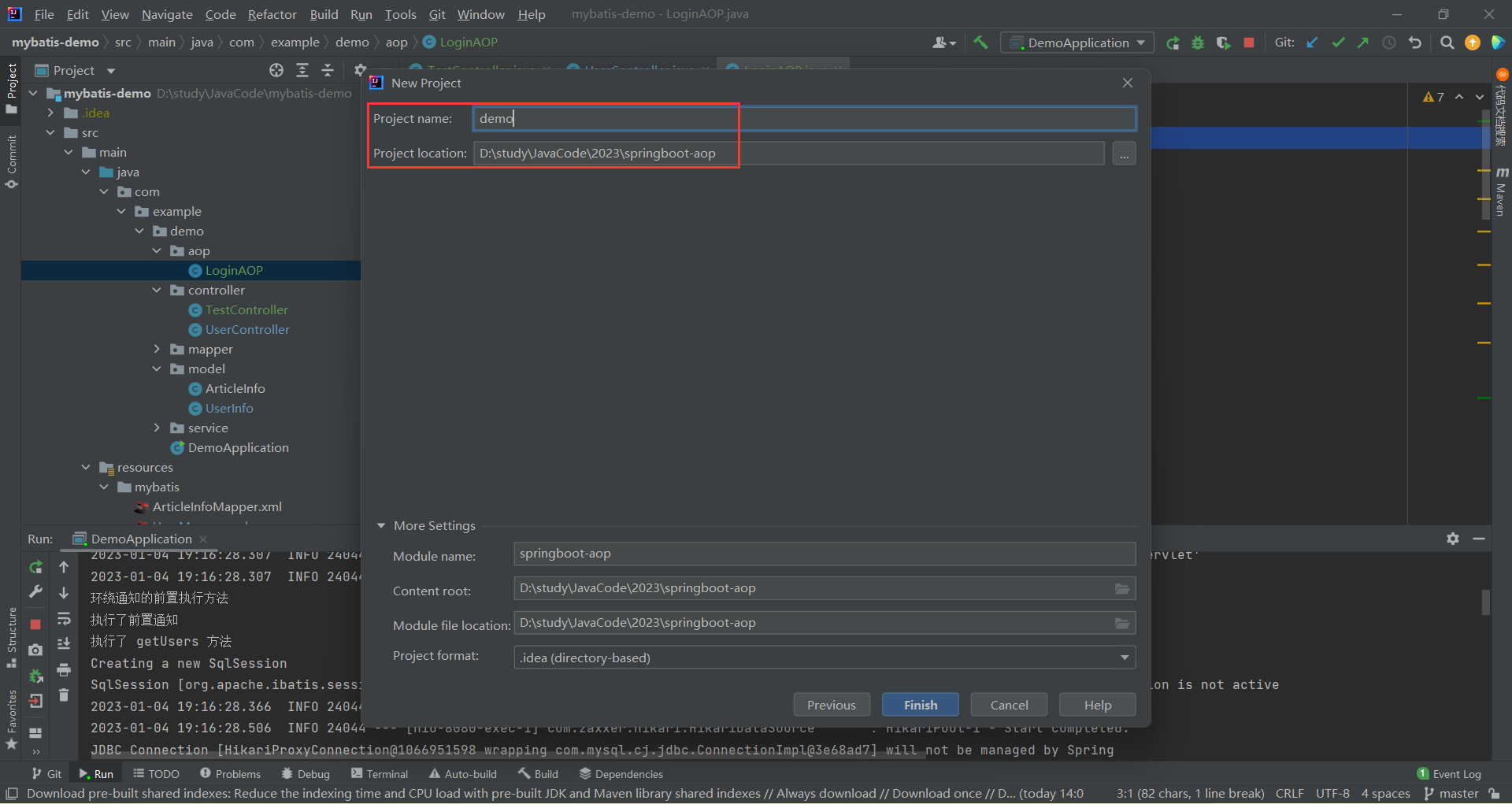This screenshot has width=1512, height=804.
Task: Click the trash Clear All icon
Action: (64, 695)
